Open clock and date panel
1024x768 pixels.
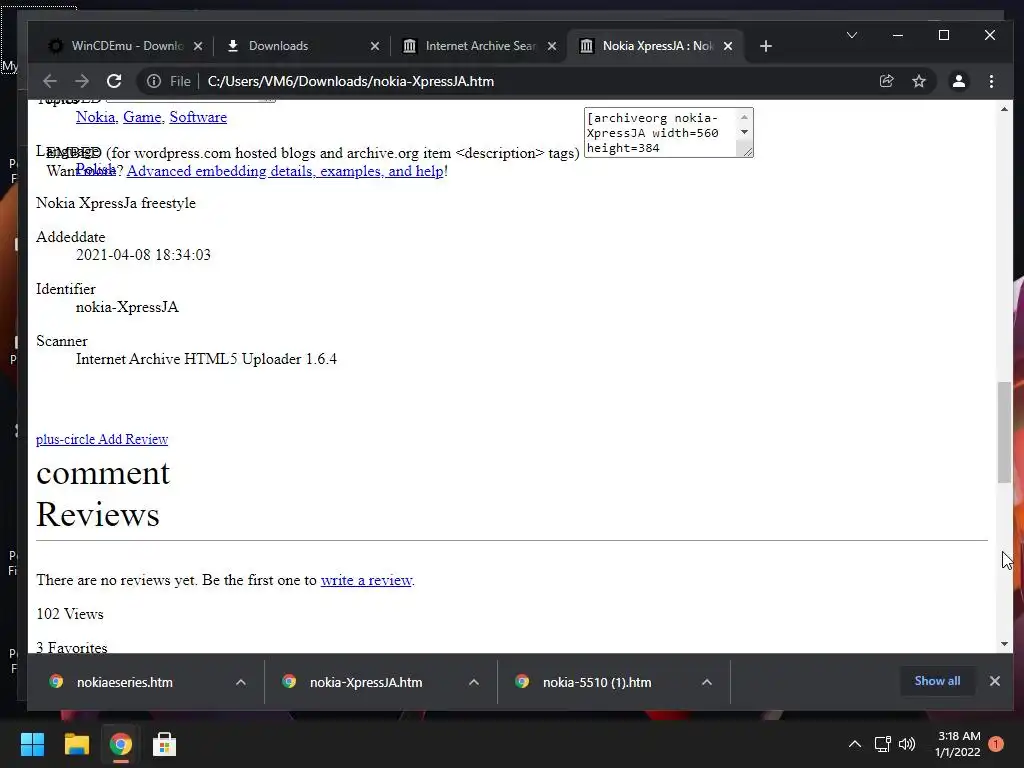pos(958,744)
